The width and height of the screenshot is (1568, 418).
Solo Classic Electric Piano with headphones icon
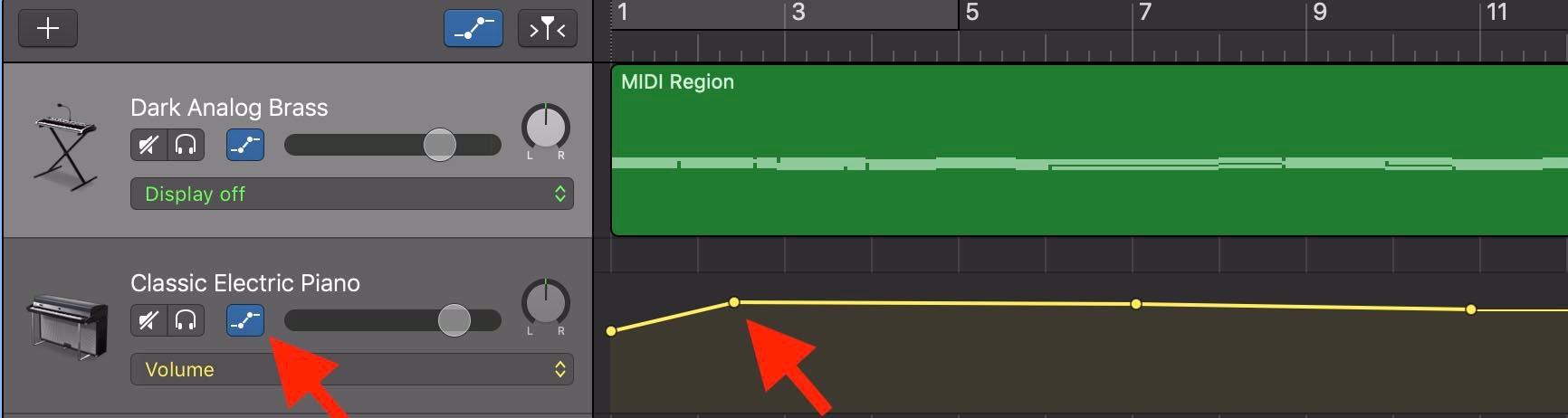pos(186,320)
